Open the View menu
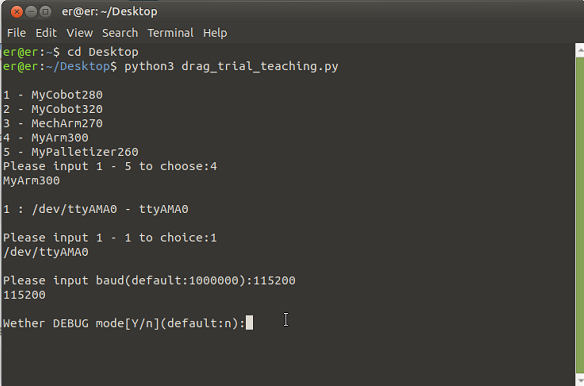Viewport: 584px width, 386px height. click(x=80, y=33)
